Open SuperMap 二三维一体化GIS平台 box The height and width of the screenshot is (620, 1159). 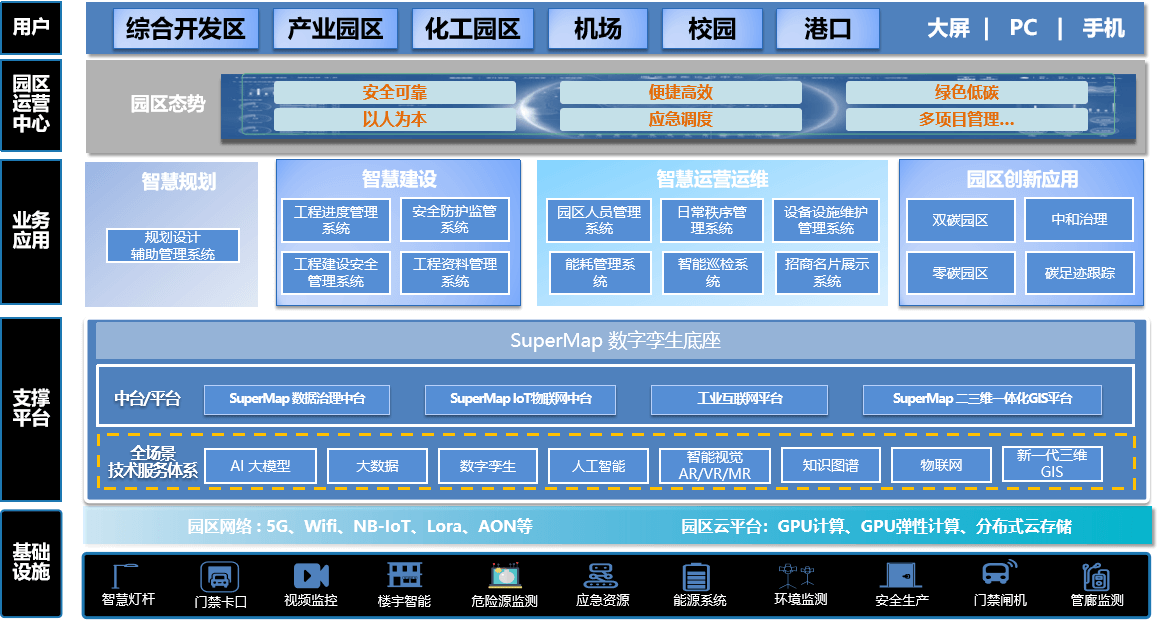[982, 399]
